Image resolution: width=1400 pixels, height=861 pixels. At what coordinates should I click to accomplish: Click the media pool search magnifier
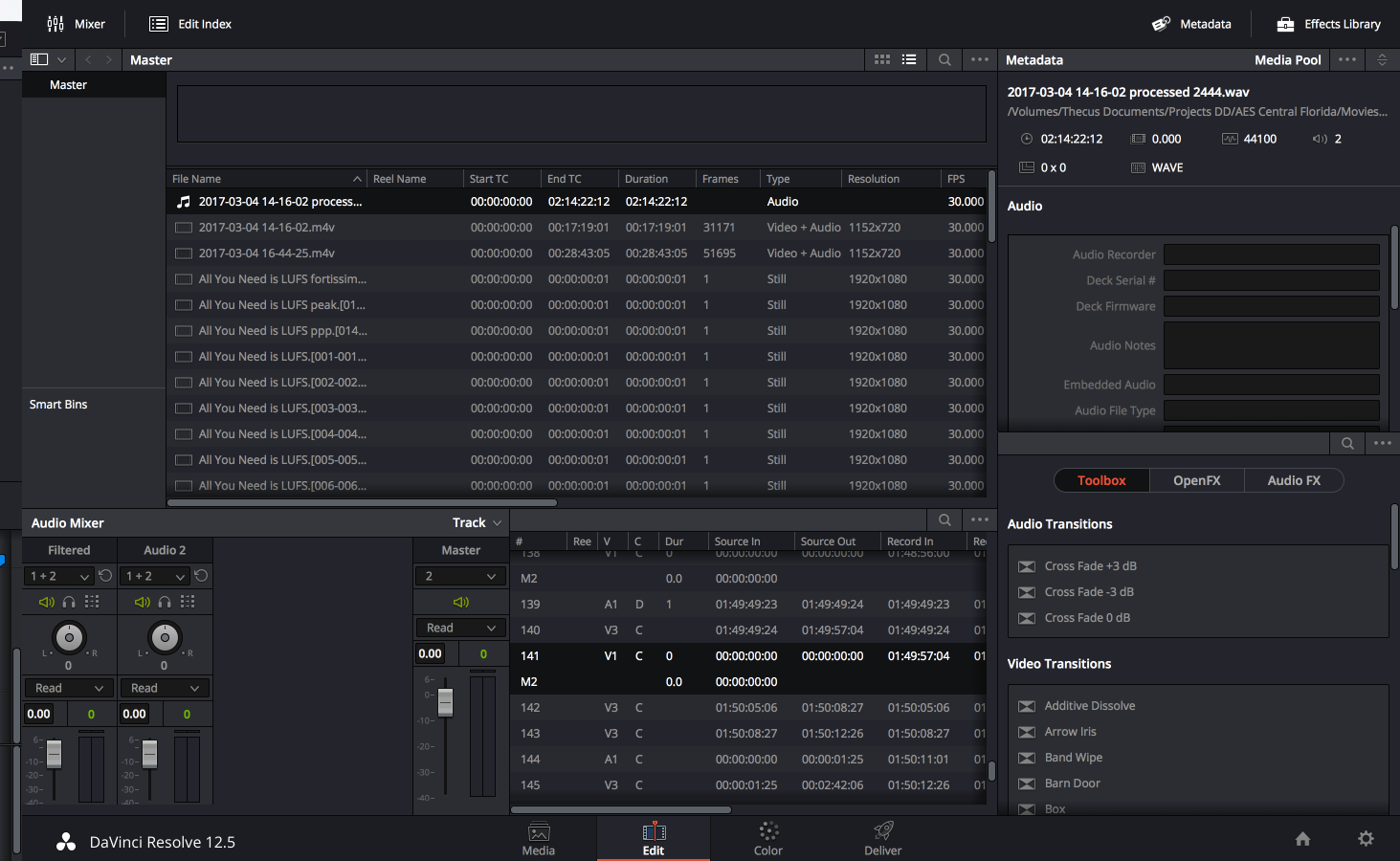[944, 59]
